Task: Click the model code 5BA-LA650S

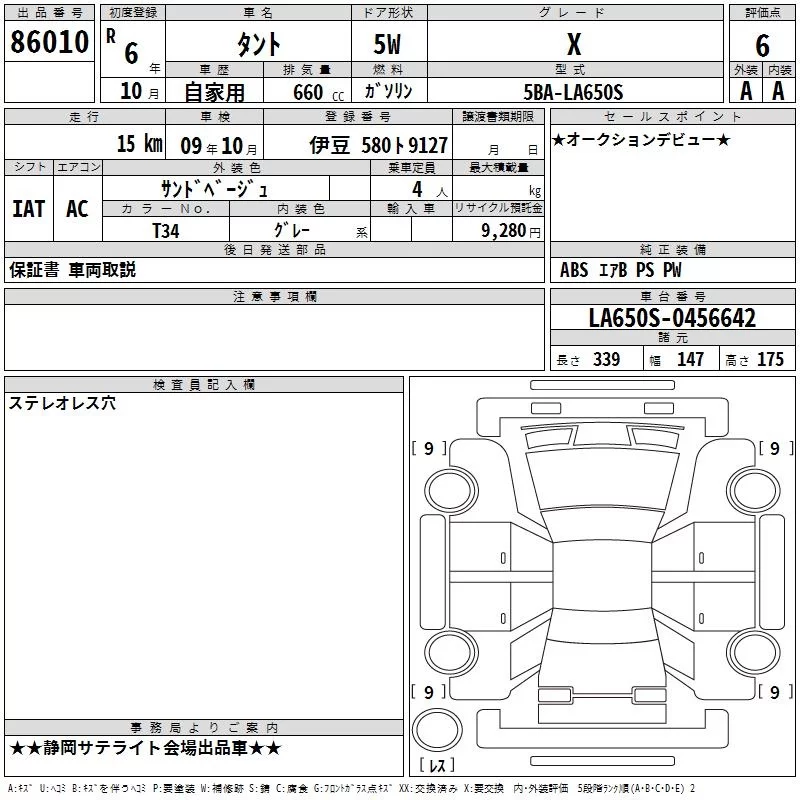Action: coord(574,92)
